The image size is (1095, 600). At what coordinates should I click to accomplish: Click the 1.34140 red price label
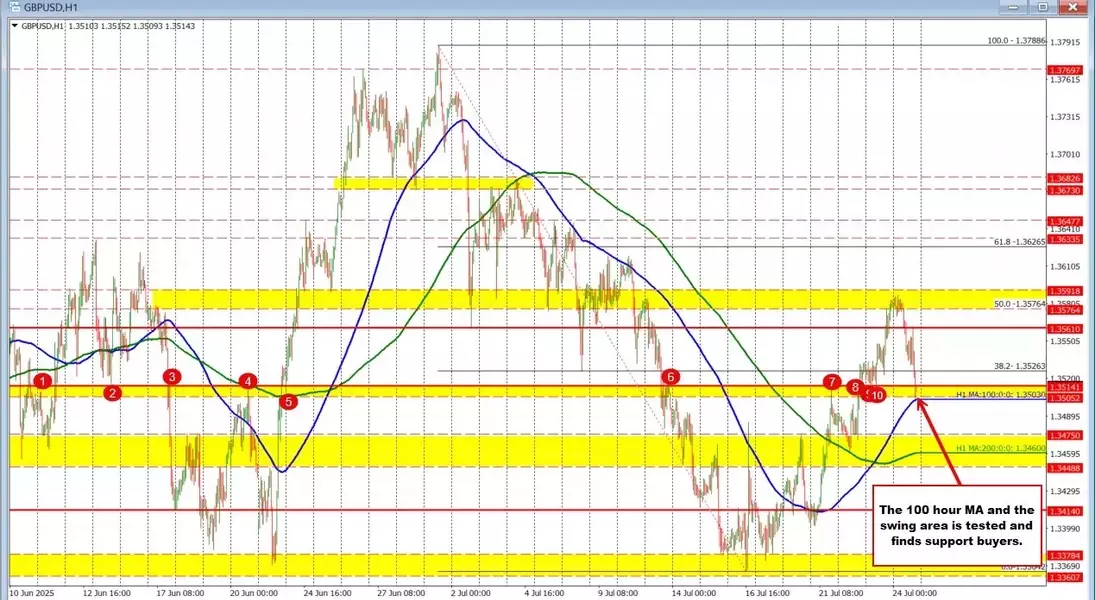(x=1062, y=510)
